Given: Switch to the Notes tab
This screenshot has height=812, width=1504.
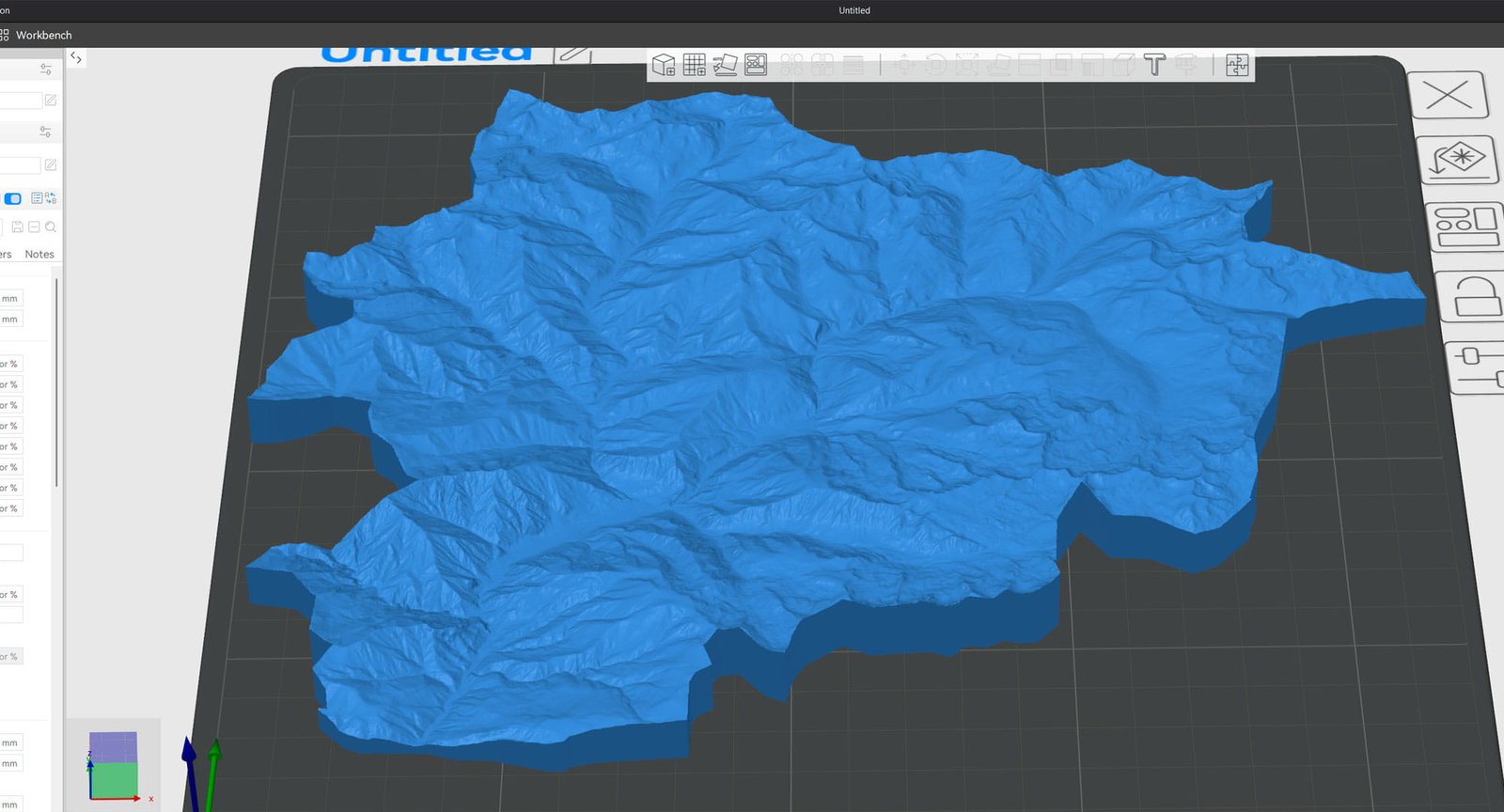Looking at the screenshot, I should click(x=39, y=254).
